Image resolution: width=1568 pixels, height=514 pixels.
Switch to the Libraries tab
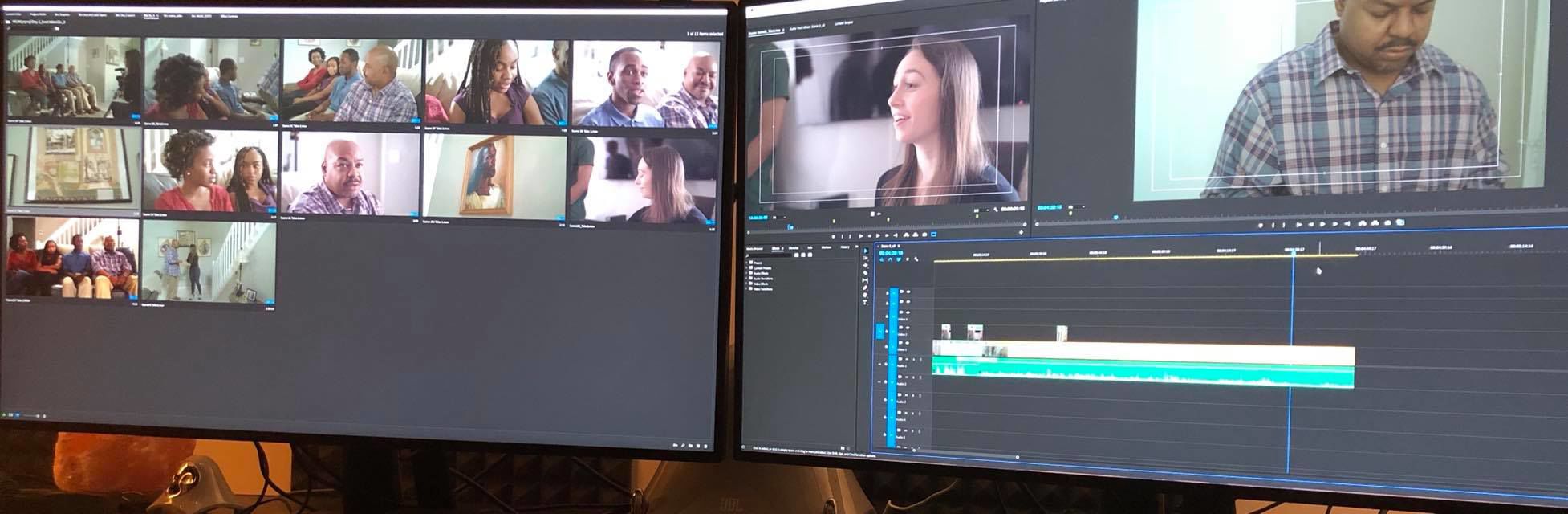pyautogui.click(x=794, y=248)
